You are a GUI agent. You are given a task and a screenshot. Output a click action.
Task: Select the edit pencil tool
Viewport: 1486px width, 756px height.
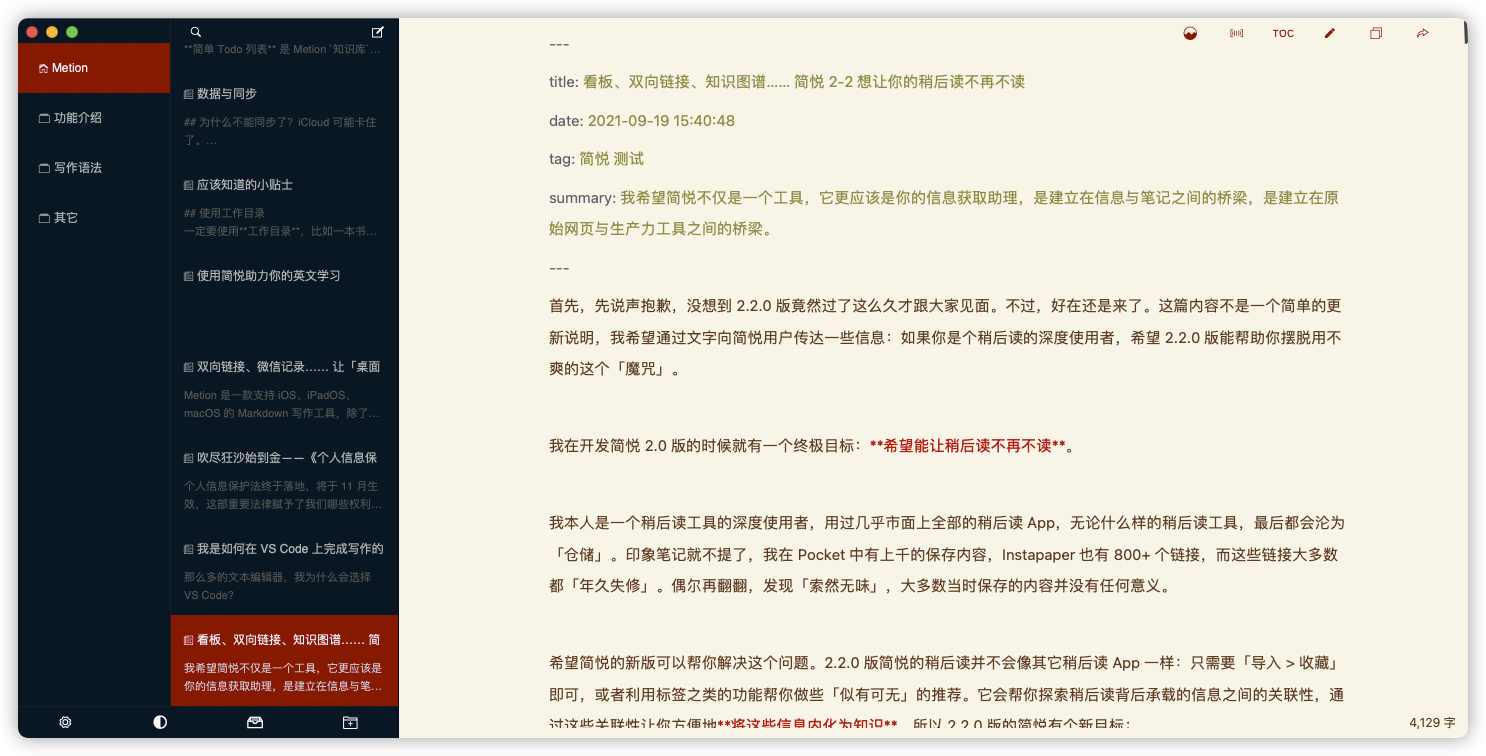[1329, 33]
